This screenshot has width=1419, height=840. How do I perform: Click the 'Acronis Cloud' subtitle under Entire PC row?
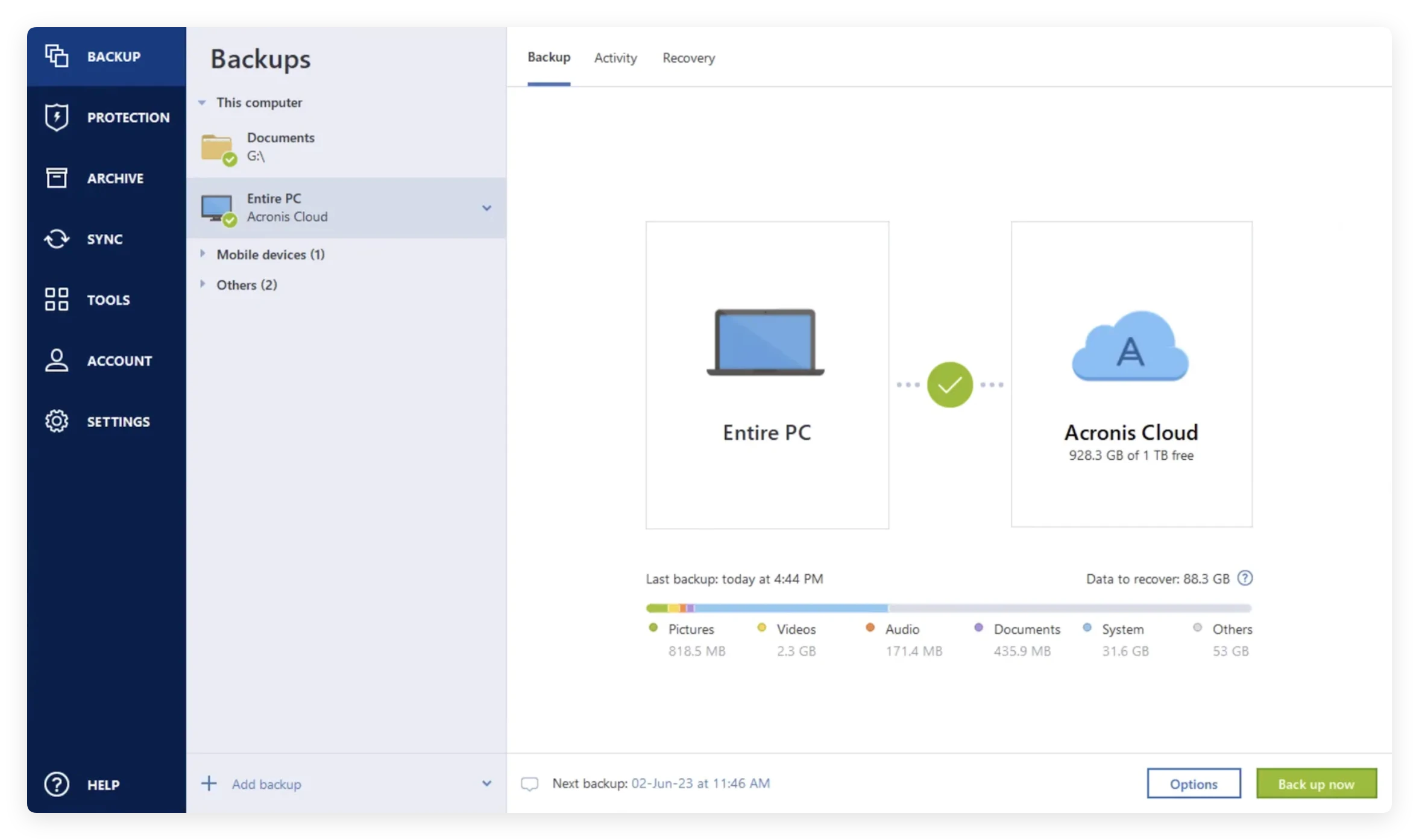tap(287, 217)
